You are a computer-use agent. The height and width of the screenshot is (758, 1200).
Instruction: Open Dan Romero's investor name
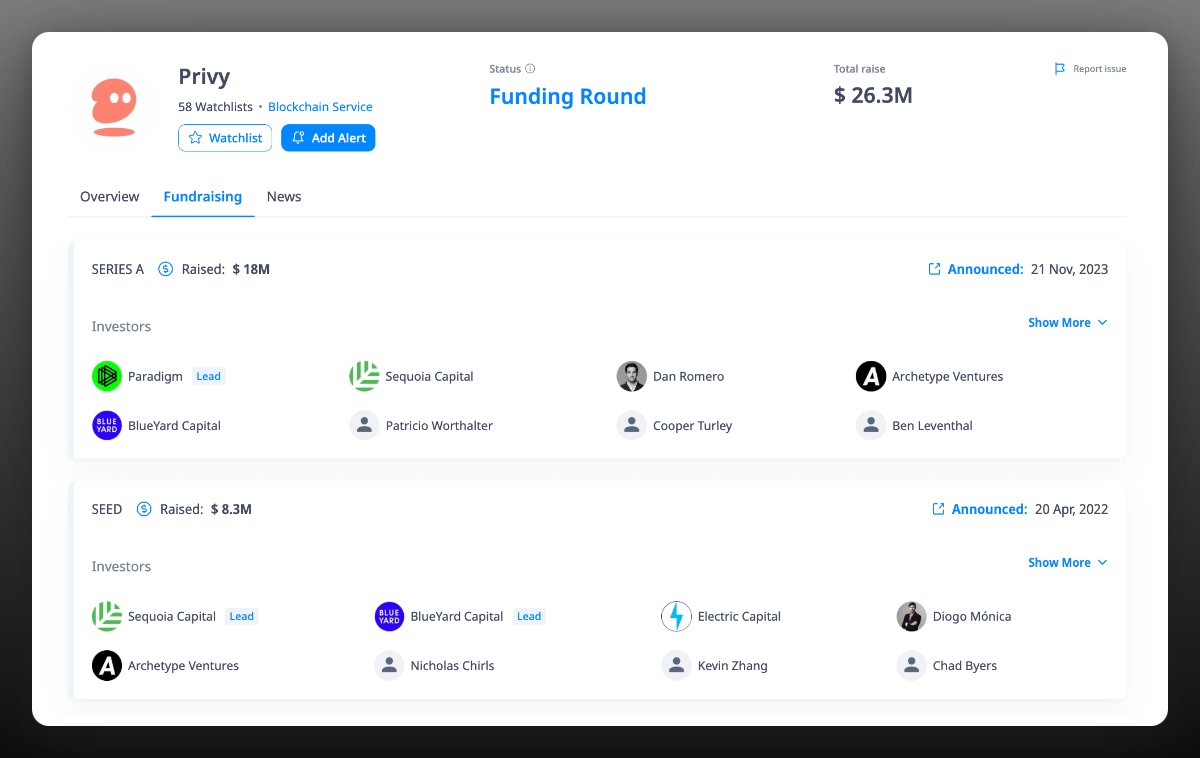[x=688, y=376]
